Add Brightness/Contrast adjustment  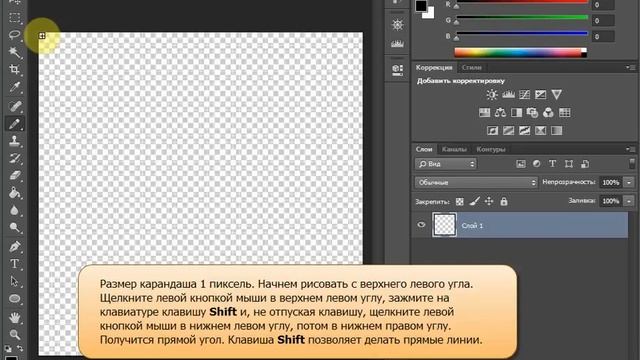[x=492, y=95]
